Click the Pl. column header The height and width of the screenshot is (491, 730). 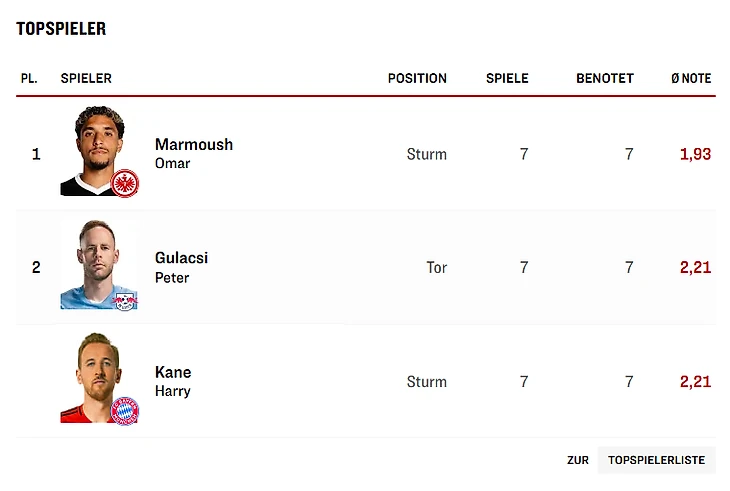[29, 78]
